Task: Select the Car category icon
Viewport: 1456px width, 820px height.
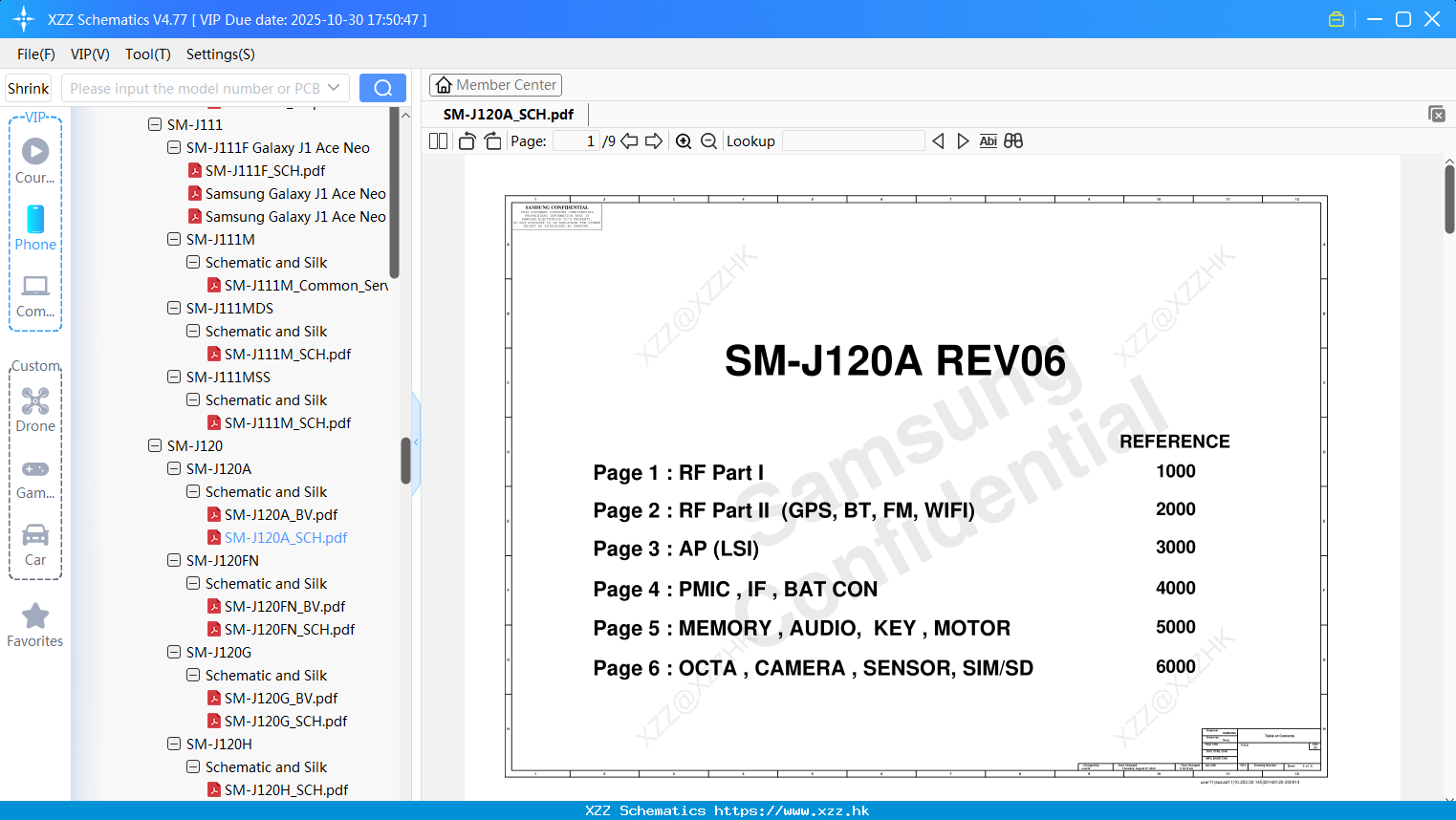Action: pyautogui.click(x=35, y=545)
